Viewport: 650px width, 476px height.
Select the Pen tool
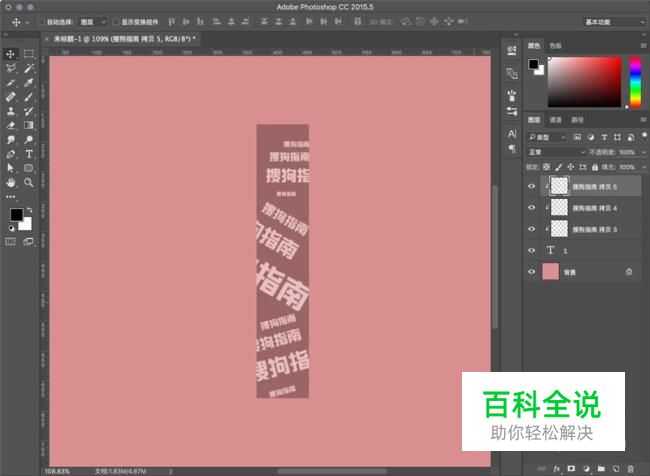pyautogui.click(x=10, y=154)
